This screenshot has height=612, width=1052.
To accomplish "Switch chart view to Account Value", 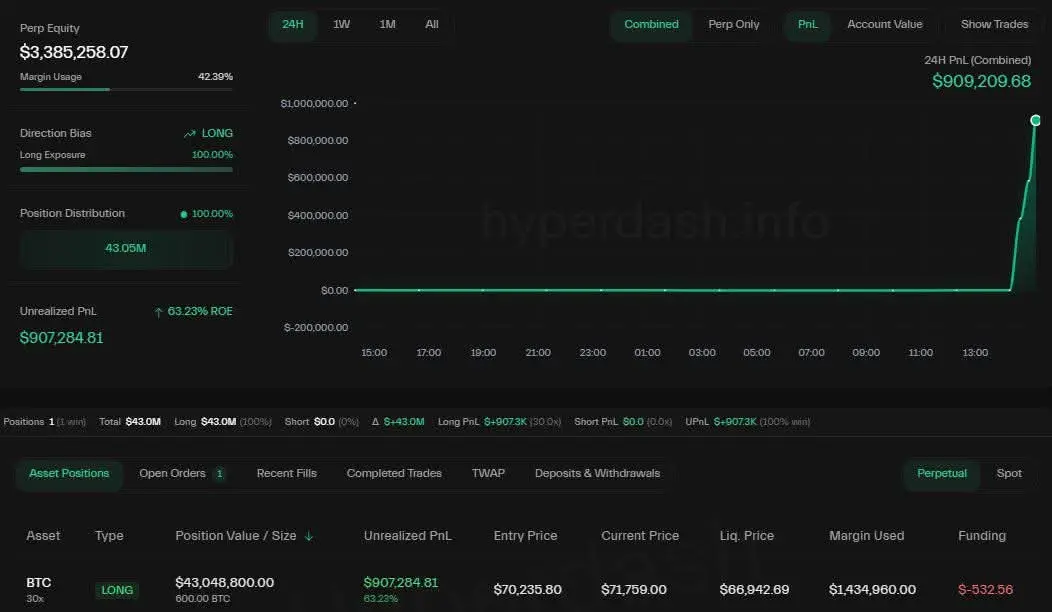I will coord(884,24).
